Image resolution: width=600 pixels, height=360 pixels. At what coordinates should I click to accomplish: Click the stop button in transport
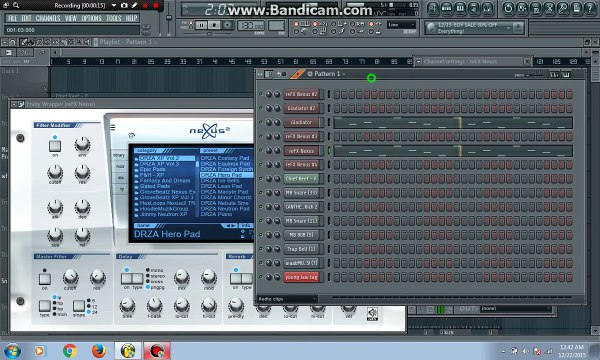tap(215, 26)
